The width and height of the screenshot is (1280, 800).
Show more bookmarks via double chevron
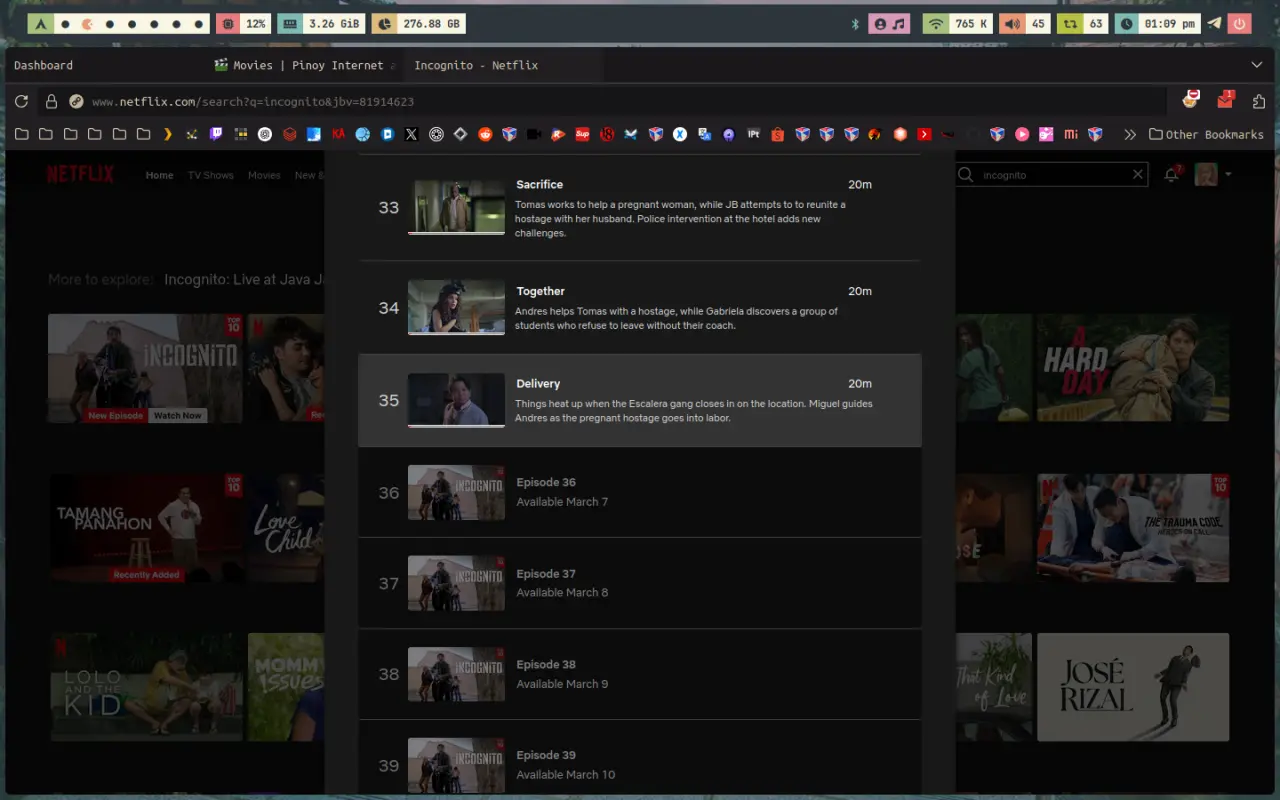click(1130, 134)
